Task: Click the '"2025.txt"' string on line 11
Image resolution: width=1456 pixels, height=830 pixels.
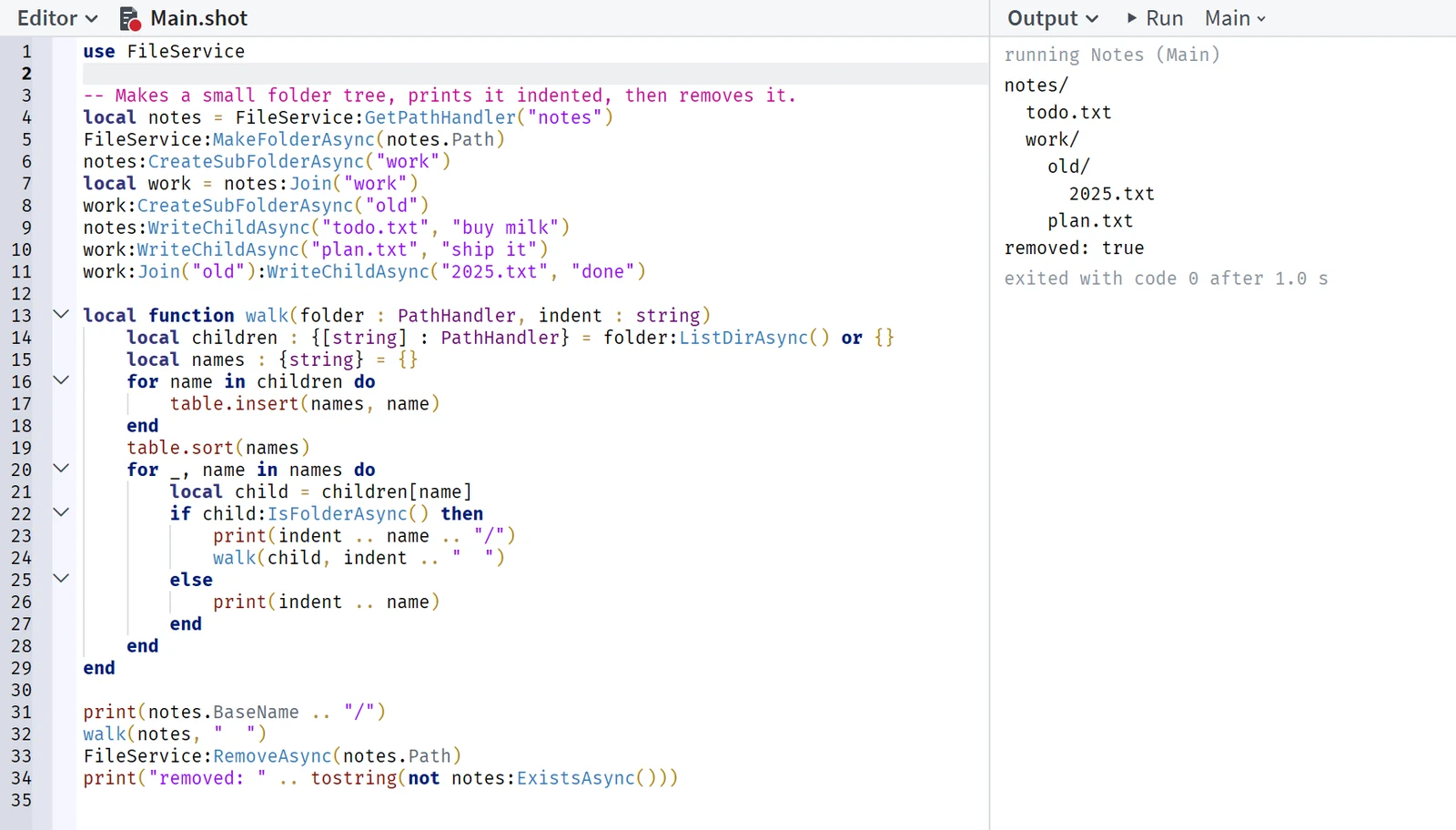Action: [x=494, y=271]
